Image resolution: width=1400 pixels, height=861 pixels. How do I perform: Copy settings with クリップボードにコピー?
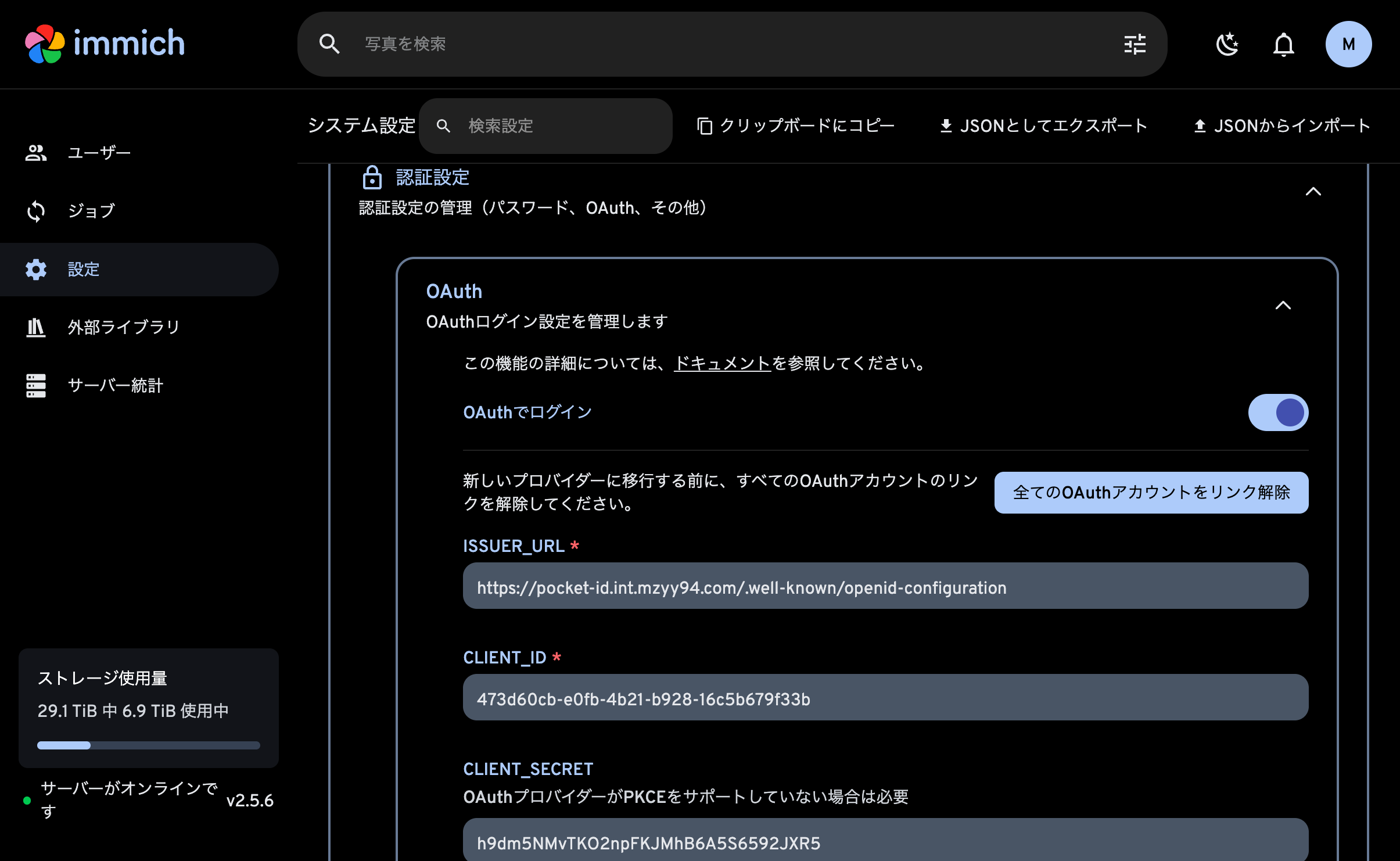[x=796, y=125]
